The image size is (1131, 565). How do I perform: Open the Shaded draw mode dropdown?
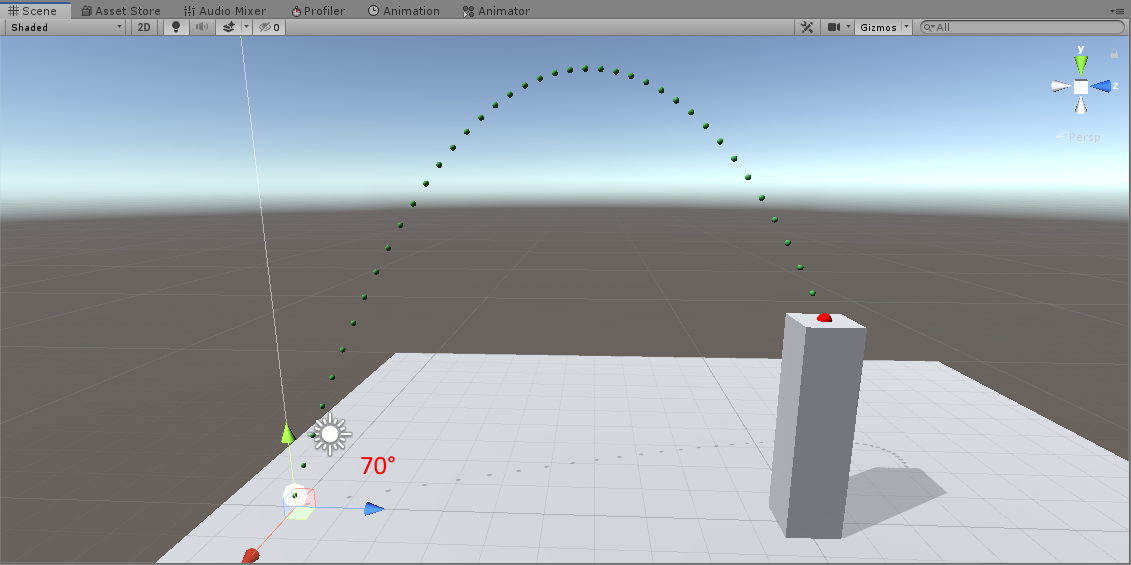(66, 27)
